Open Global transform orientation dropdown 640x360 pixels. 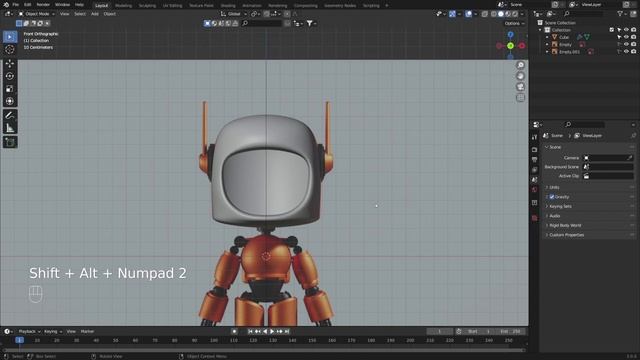[234, 14]
